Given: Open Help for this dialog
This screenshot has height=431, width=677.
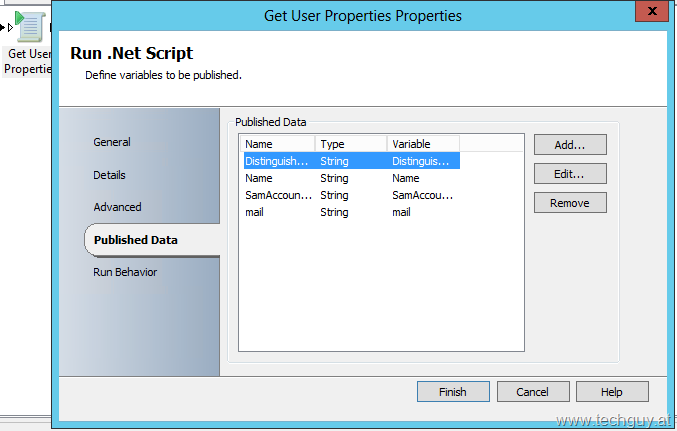Looking at the screenshot, I should [612, 392].
